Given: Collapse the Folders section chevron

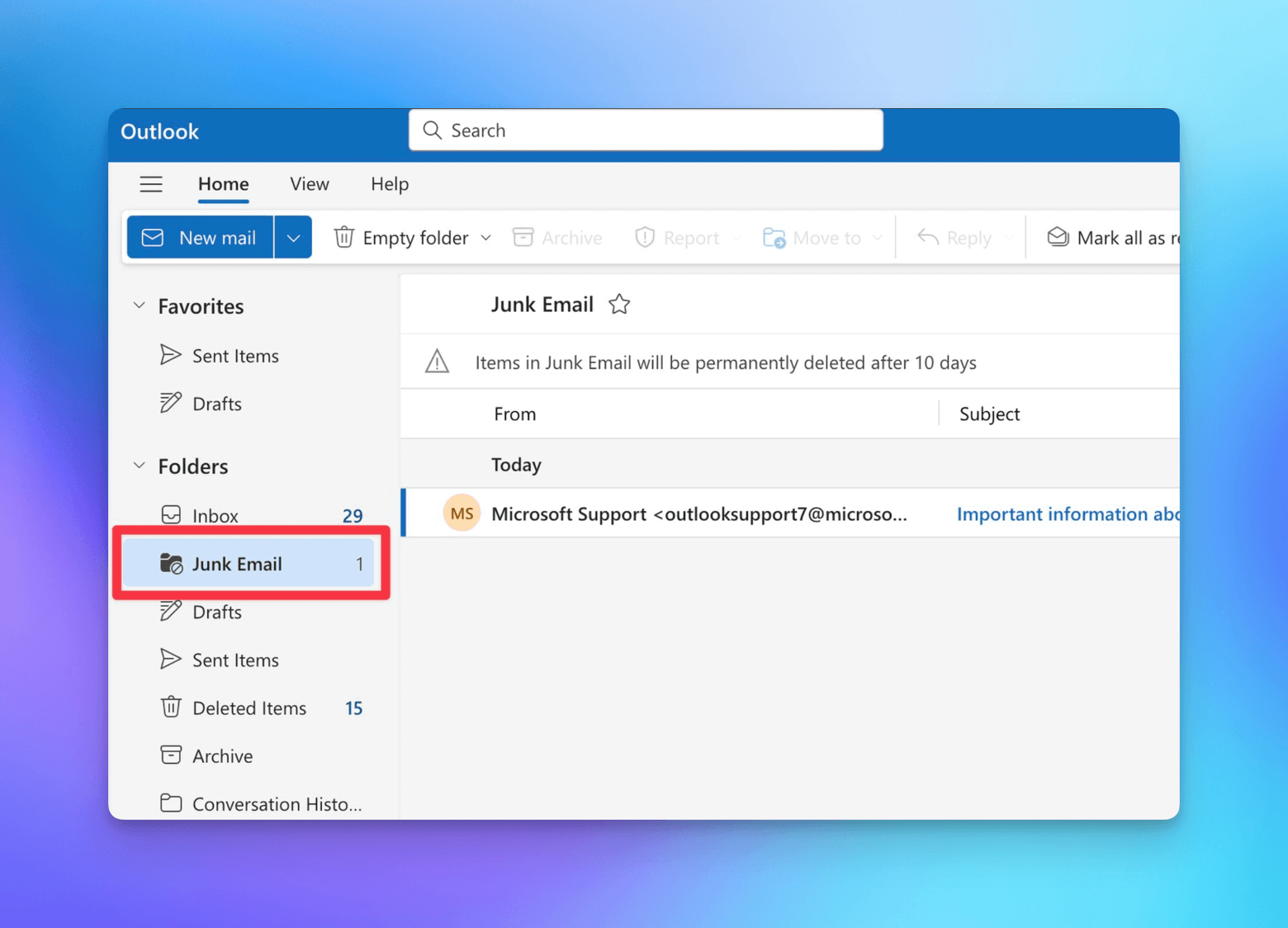Looking at the screenshot, I should pyautogui.click(x=140, y=466).
